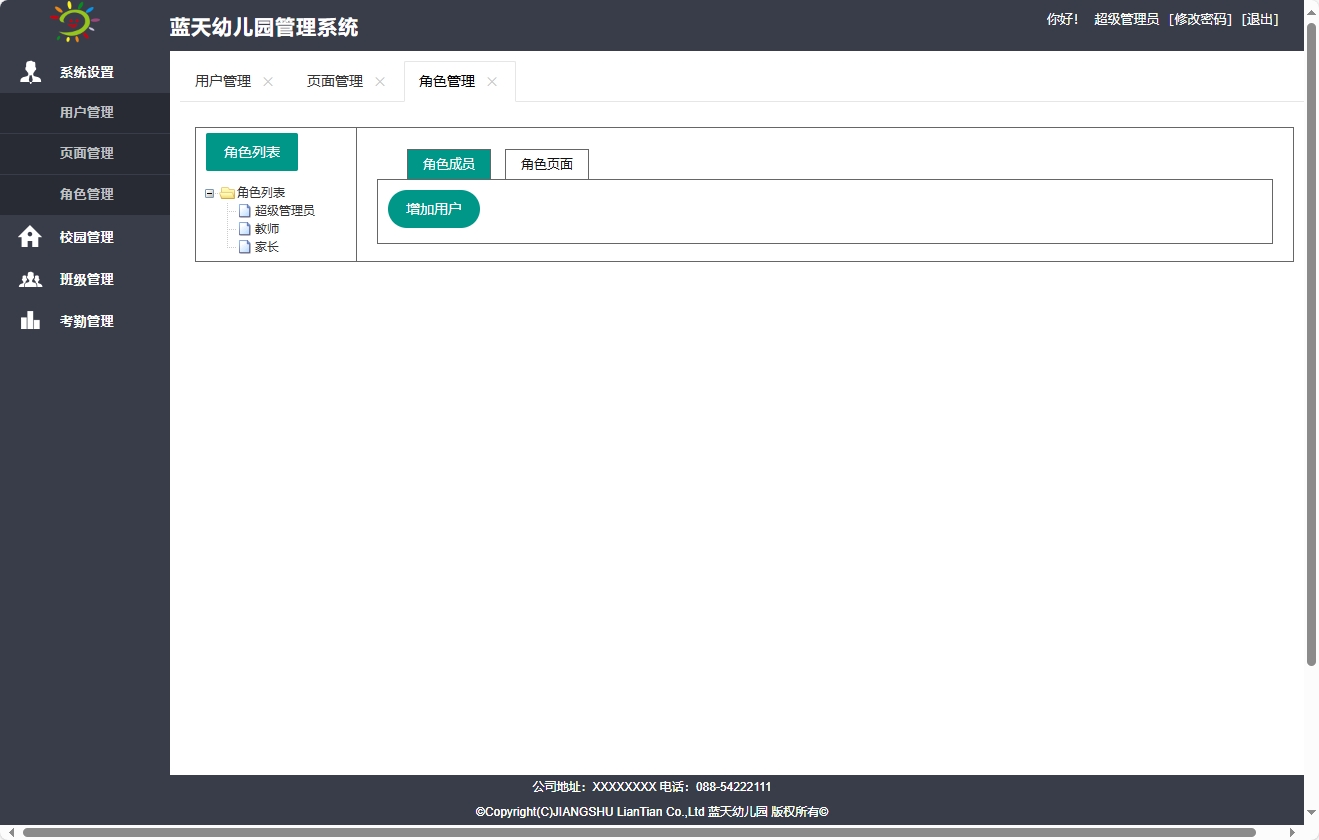Image resolution: width=1319 pixels, height=840 pixels.
Task: Close the 页面管理 tab with its X
Action: [x=380, y=81]
